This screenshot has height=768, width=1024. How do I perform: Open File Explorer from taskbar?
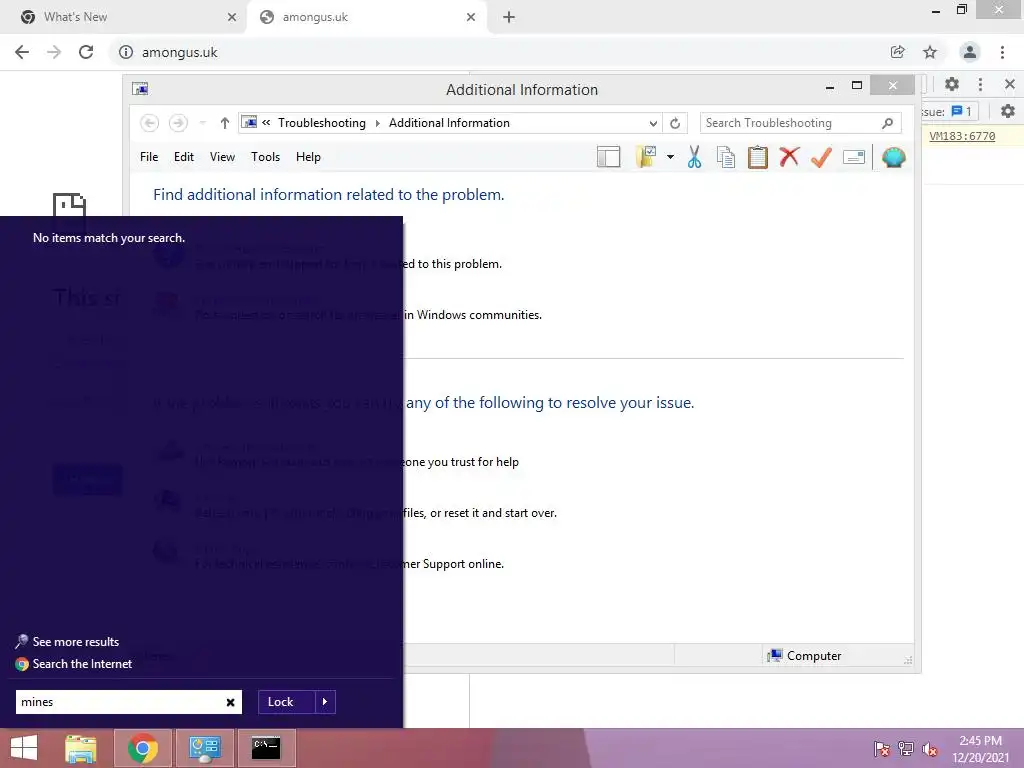tap(82, 748)
